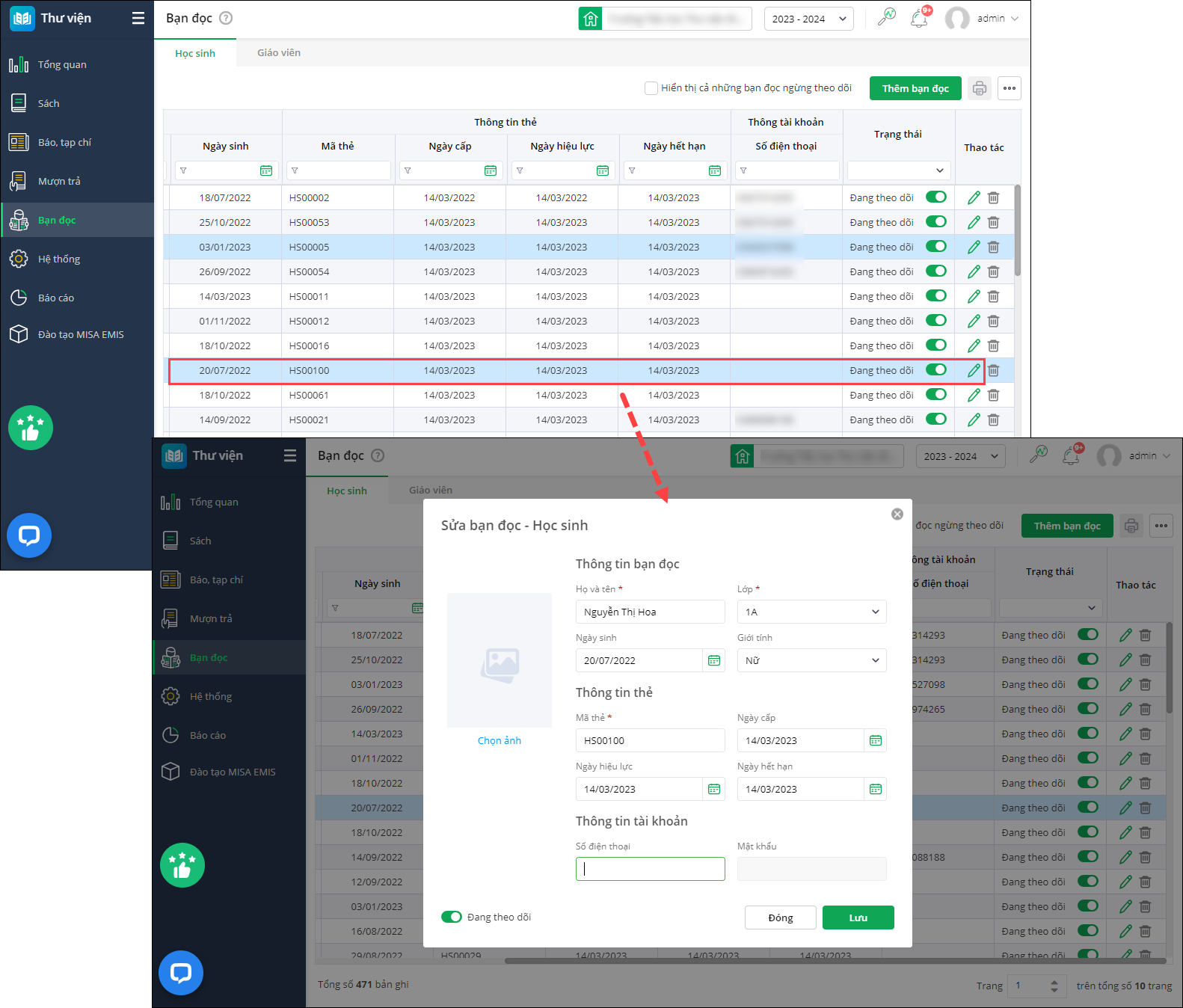Viewport: 1183px width, 1008px height.
Task: Delete the HS00061 row with the trash icon
Action: click(x=993, y=395)
